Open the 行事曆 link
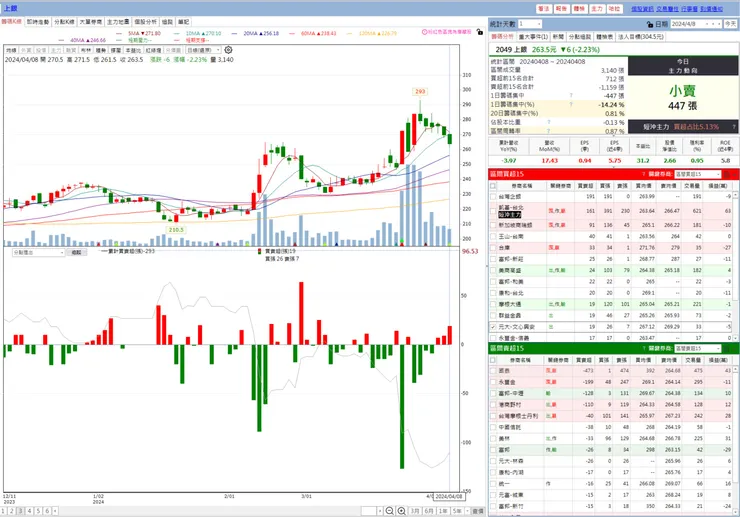Viewport: 740px width, 517px height. 690,9
